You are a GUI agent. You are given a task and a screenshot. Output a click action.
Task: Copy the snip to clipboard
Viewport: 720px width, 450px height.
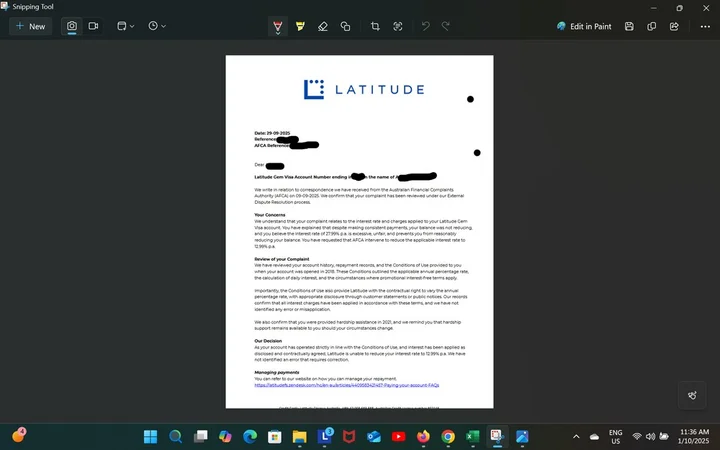(x=652, y=27)
